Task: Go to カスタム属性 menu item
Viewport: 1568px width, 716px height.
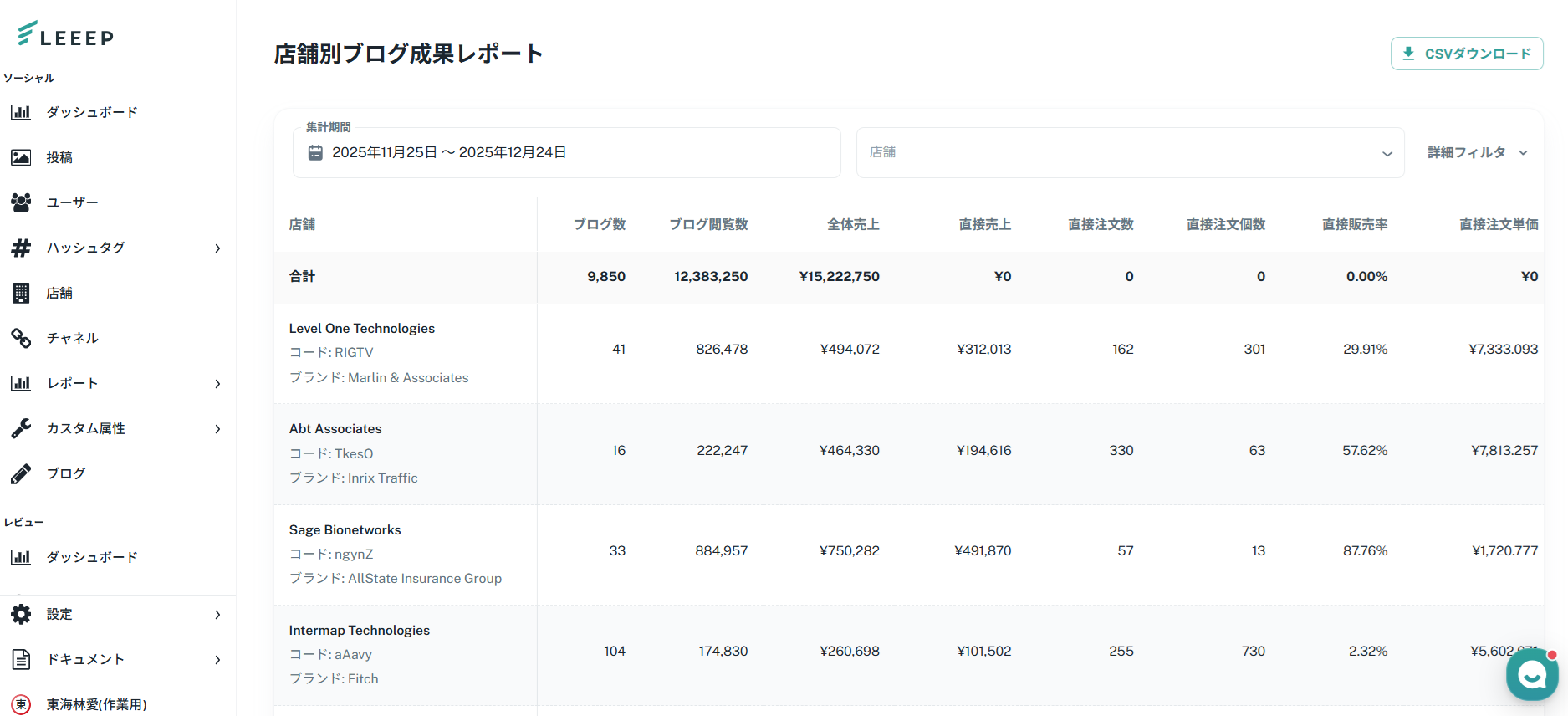Action: (86, 428)
